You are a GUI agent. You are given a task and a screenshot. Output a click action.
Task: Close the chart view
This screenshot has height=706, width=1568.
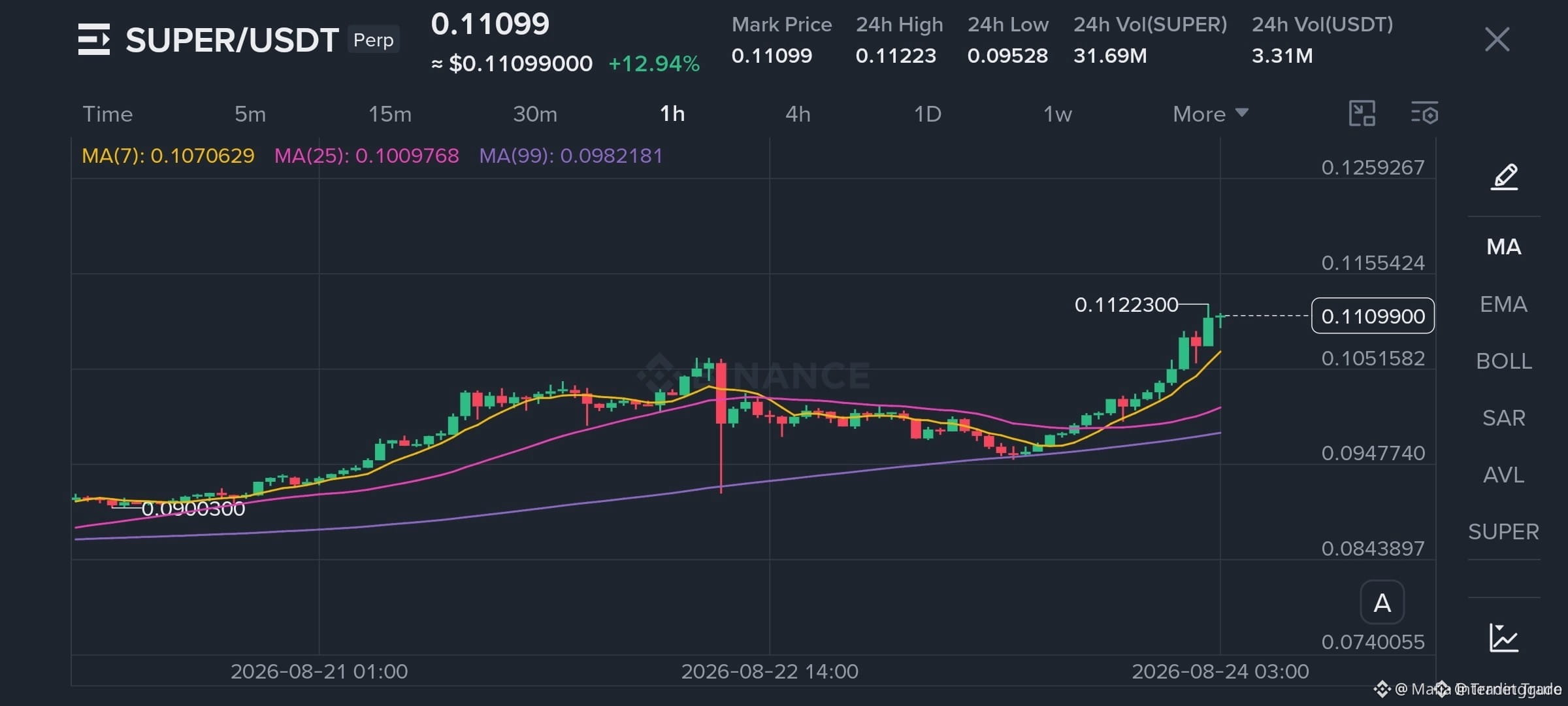coord(1497,39)
